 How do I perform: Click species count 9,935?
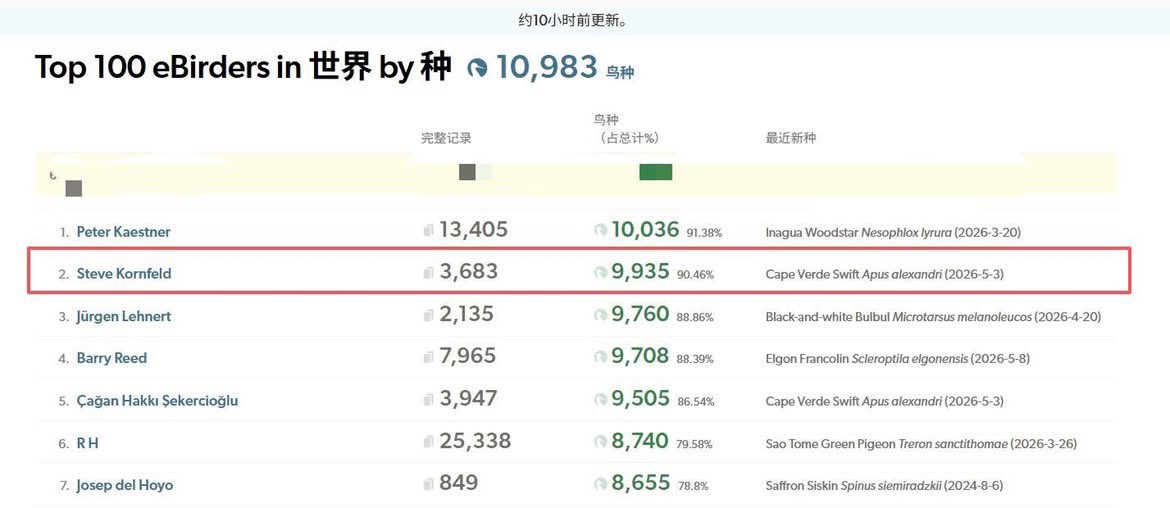pos(640,272)
